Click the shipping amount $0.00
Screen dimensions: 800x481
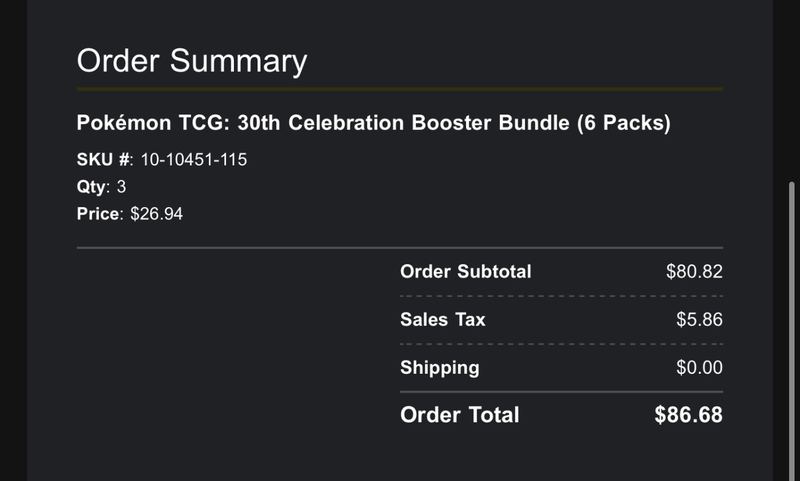click(x=699, y=367)
